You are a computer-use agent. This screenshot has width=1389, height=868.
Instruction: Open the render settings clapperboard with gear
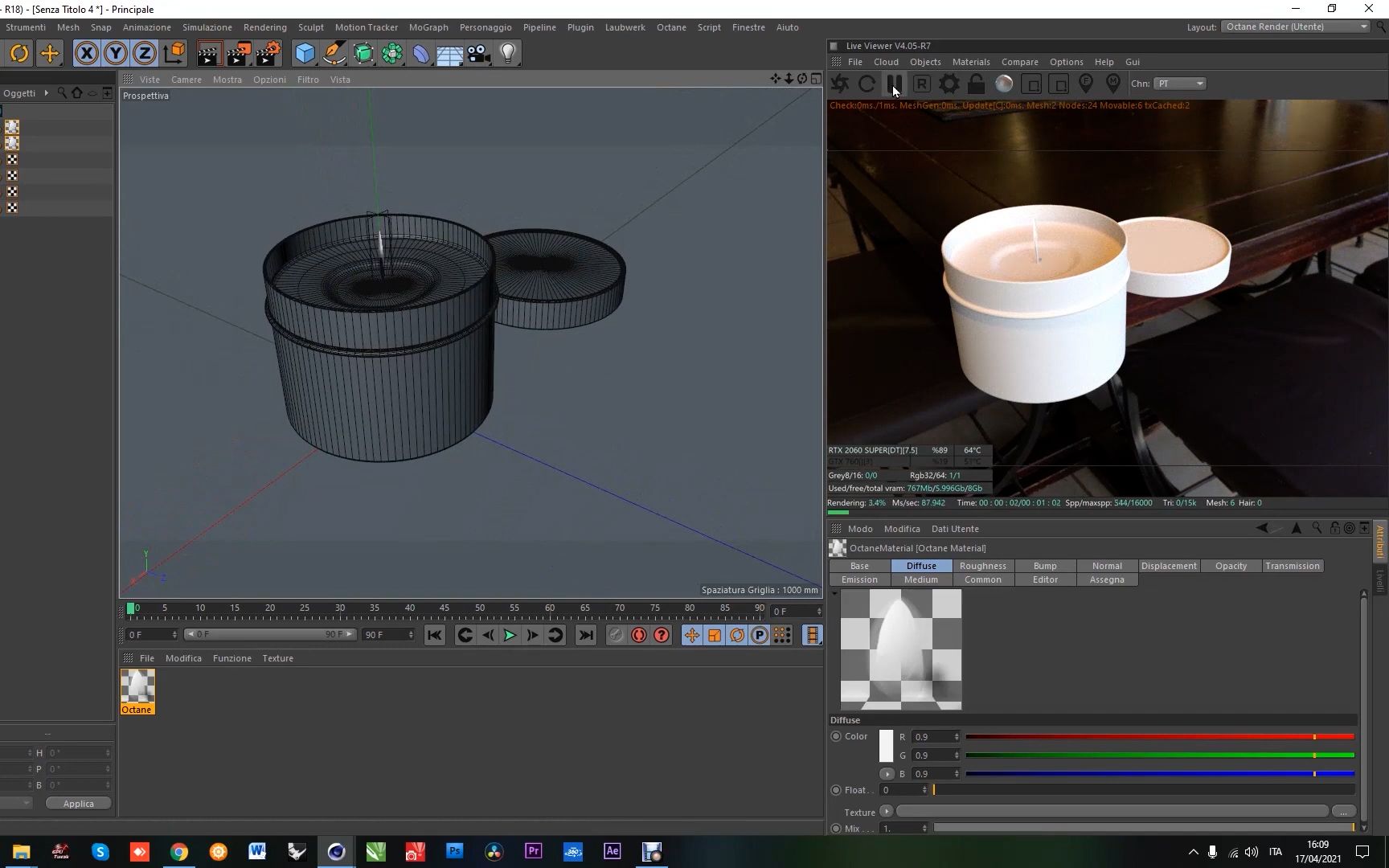[268, 54]
